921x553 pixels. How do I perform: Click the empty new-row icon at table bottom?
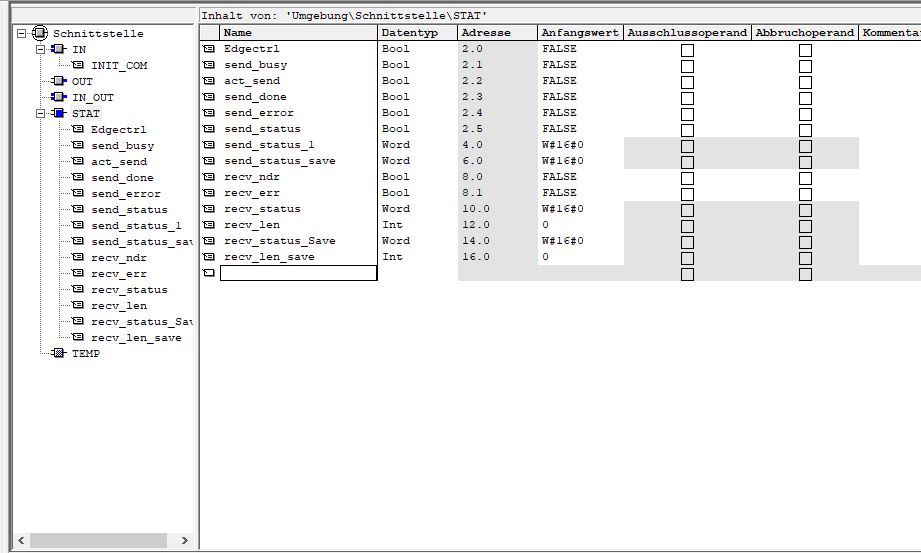(x=209, y=273)
